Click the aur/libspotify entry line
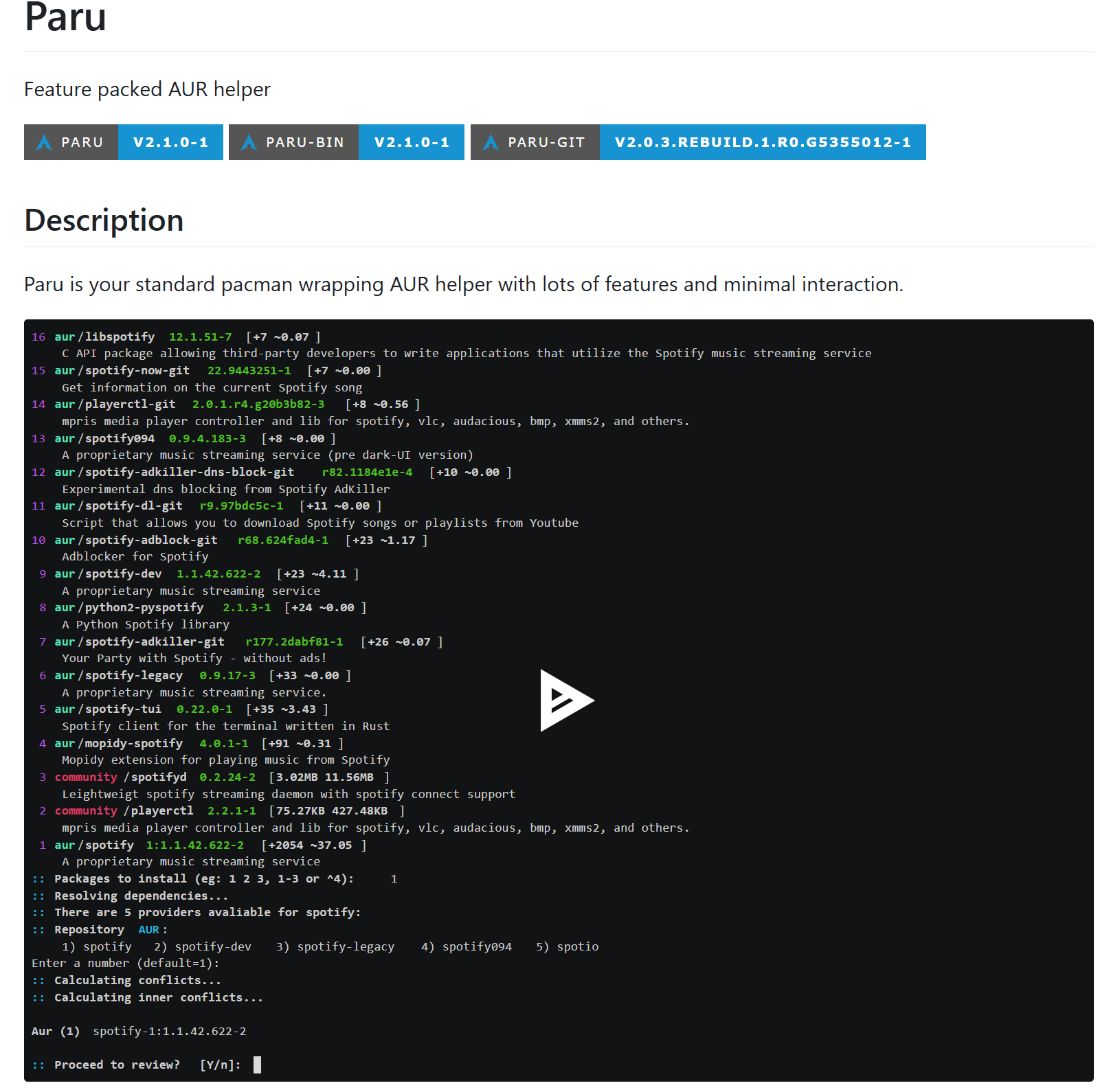 (176, 337)
